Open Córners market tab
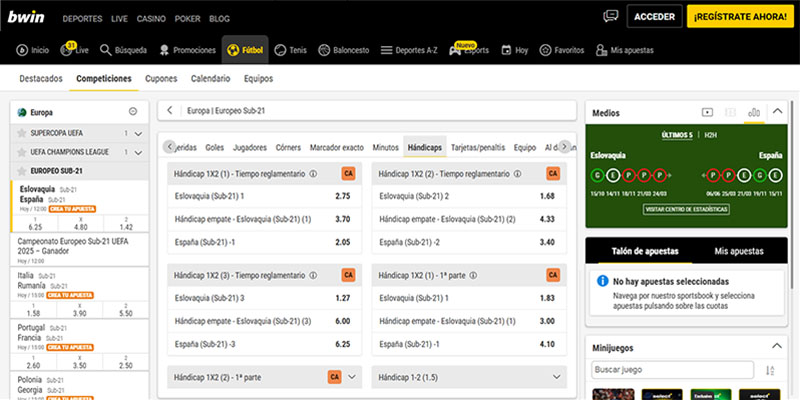The image size is (800, 400). (288, 147)
